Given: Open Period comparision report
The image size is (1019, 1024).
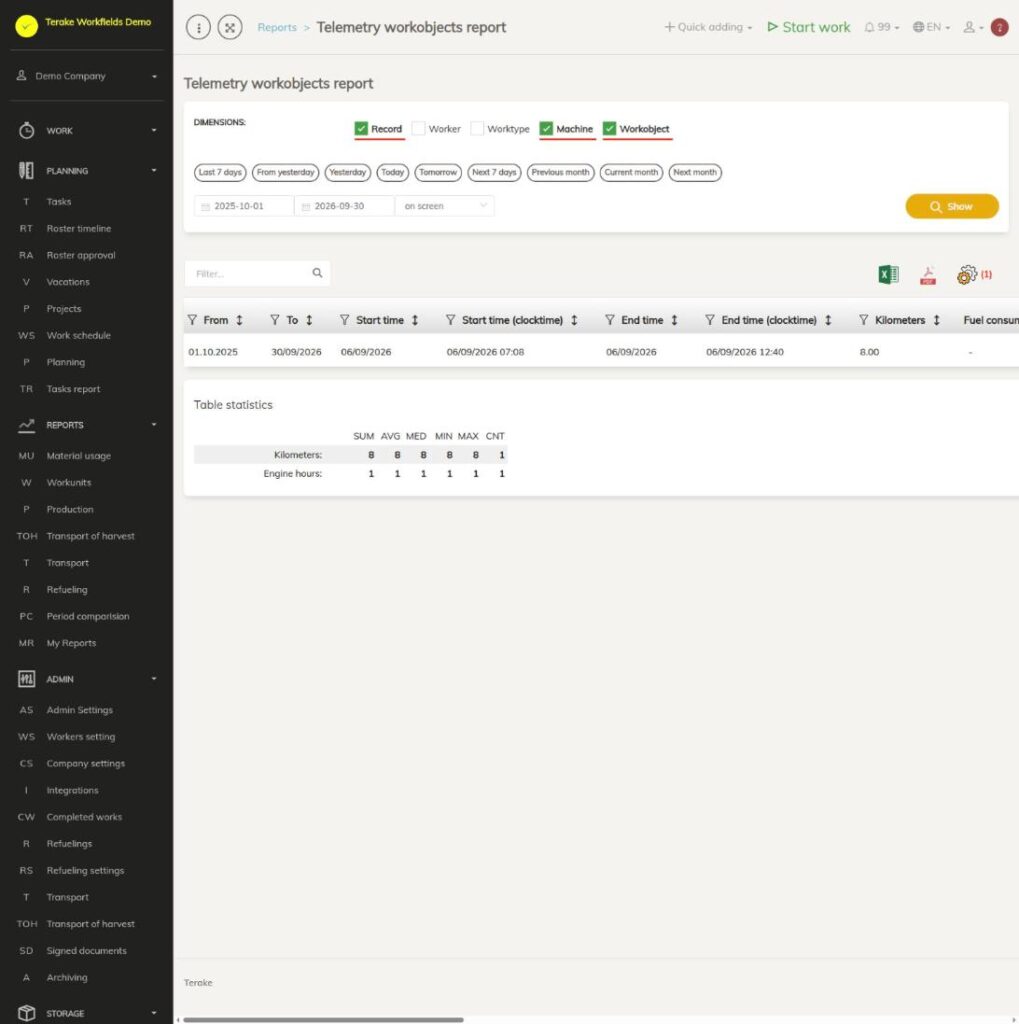Looking at the screenshot, I should [88, 616].
